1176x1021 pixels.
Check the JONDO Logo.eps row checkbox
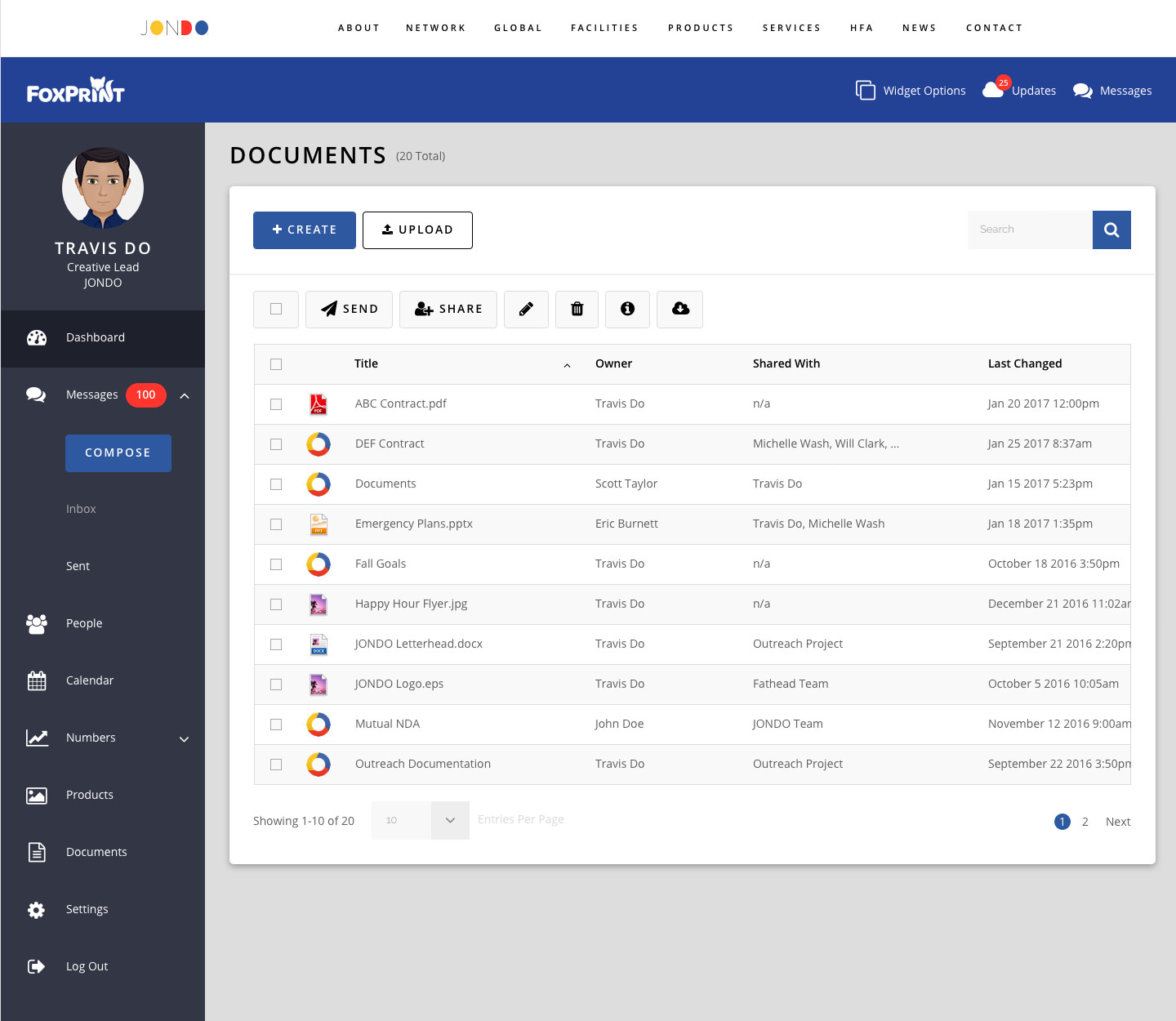click(276, 684)
